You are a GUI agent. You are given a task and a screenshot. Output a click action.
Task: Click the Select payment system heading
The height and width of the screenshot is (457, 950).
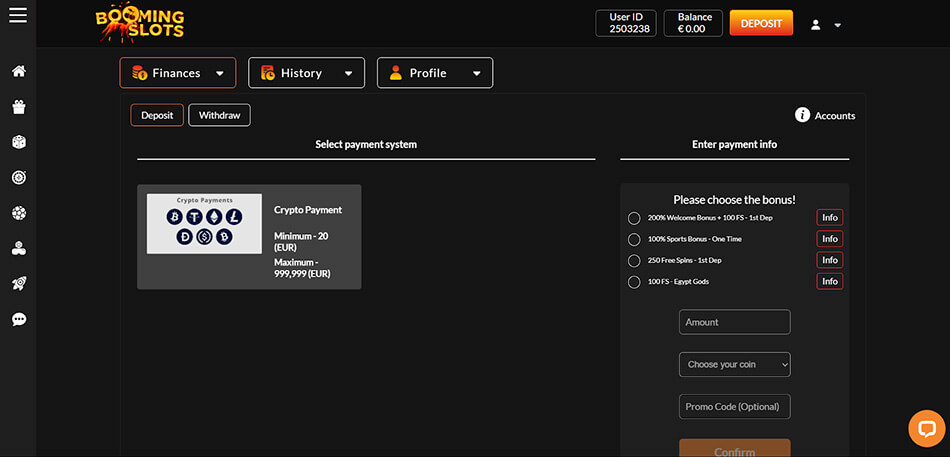(x=366, y=145)
